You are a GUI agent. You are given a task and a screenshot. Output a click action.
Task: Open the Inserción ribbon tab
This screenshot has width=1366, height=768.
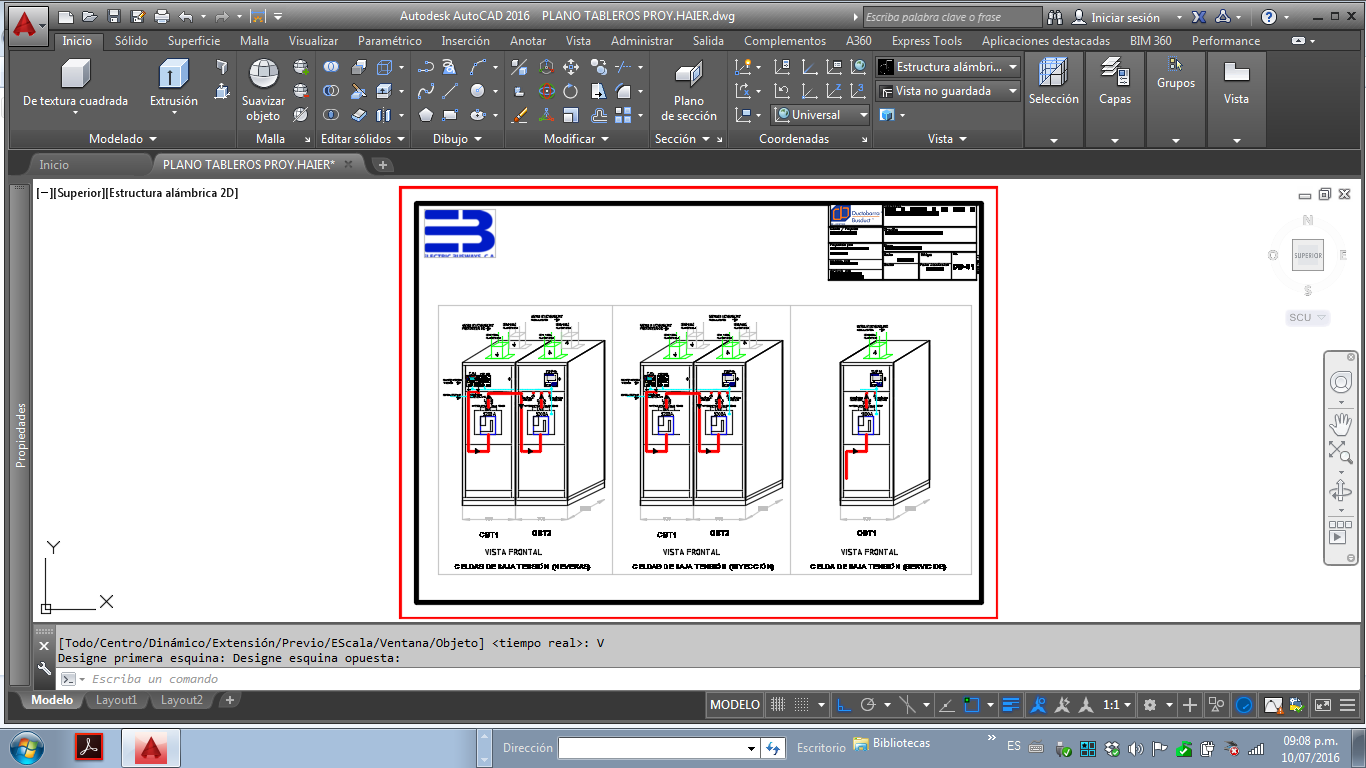coord(465,41)
